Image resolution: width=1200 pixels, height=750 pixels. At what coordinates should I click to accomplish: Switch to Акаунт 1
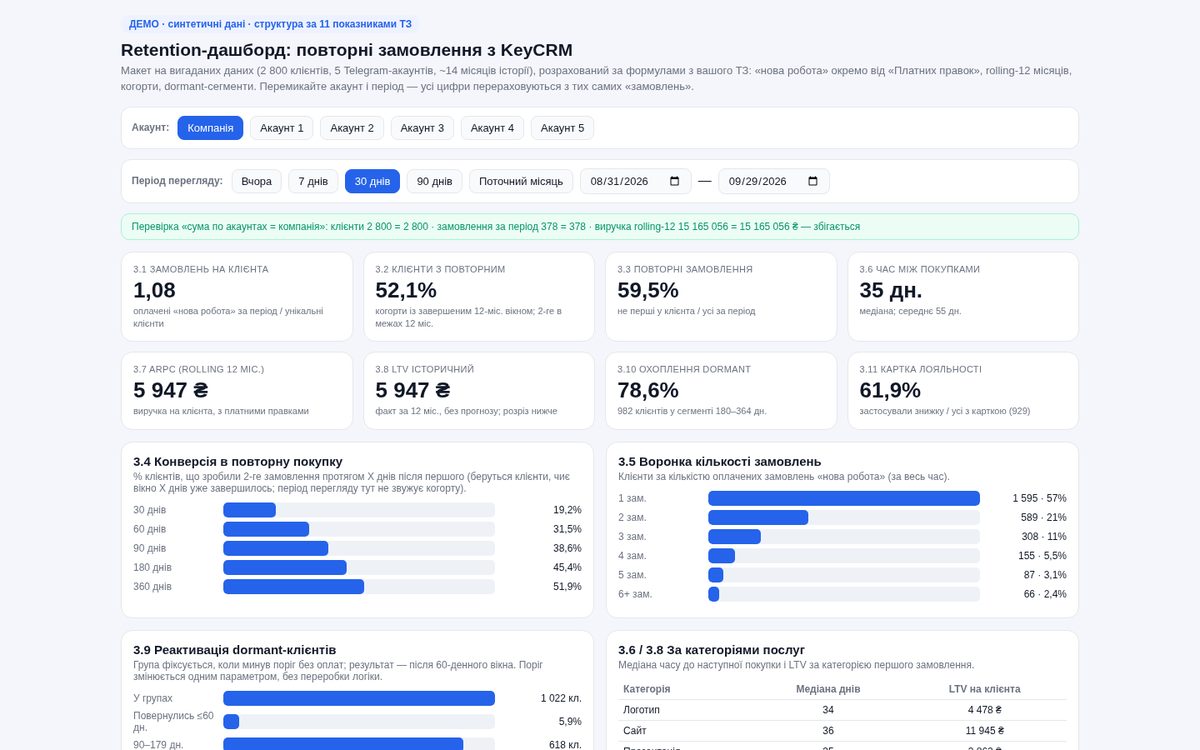(282, 128)
